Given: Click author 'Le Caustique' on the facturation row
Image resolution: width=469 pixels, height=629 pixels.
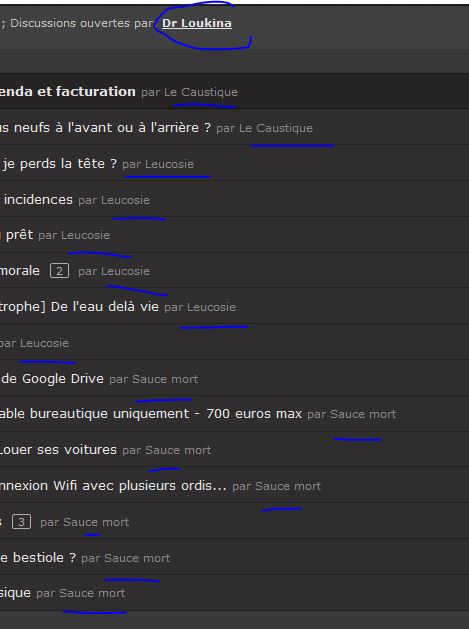Looking at the screenshot, I should 201,92.
